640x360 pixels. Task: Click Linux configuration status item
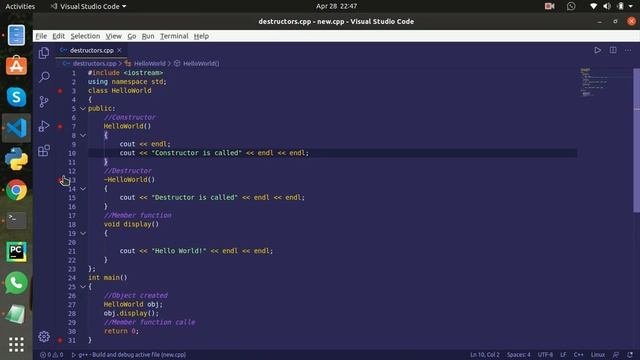pyautogui.click(x=598, y=355)
